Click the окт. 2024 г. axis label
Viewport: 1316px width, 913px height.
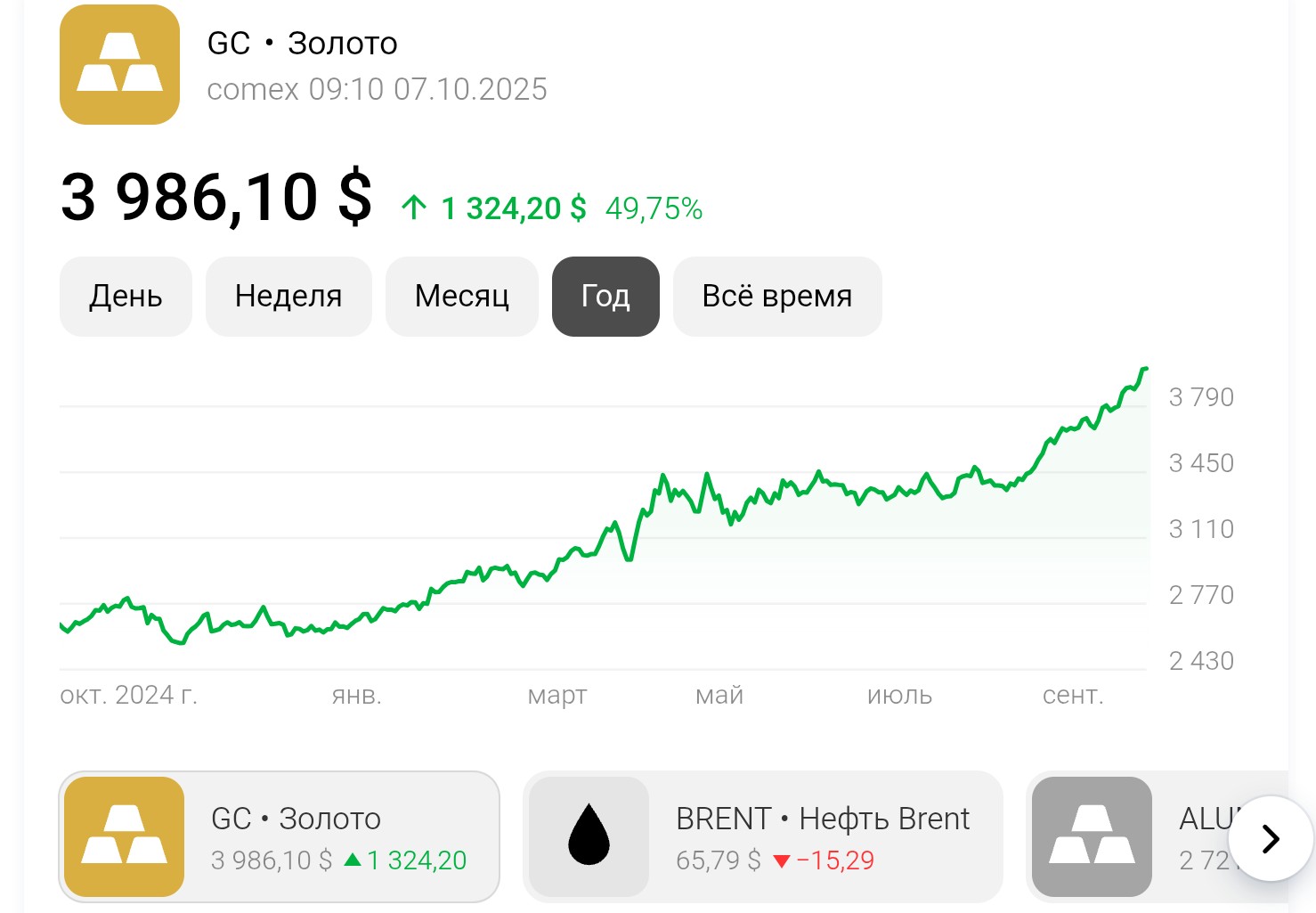click(x=129, y=696)
